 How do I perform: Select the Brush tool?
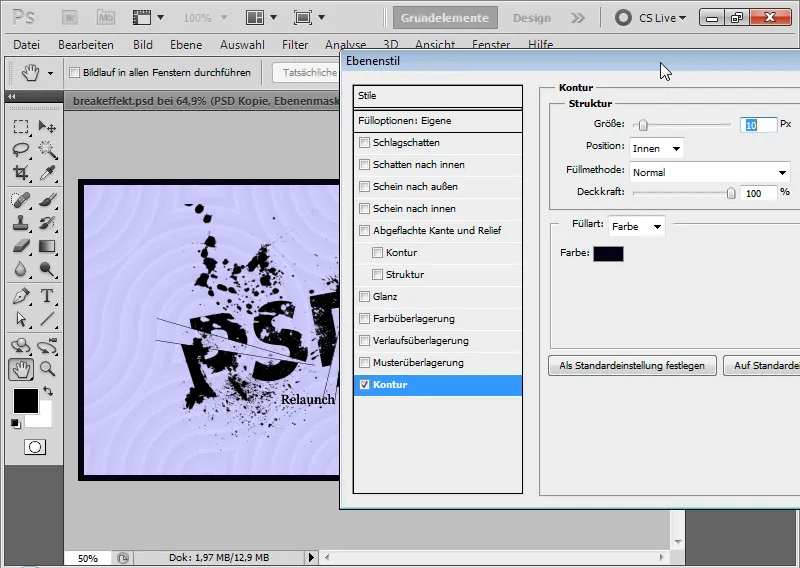(x=47, y=200)
